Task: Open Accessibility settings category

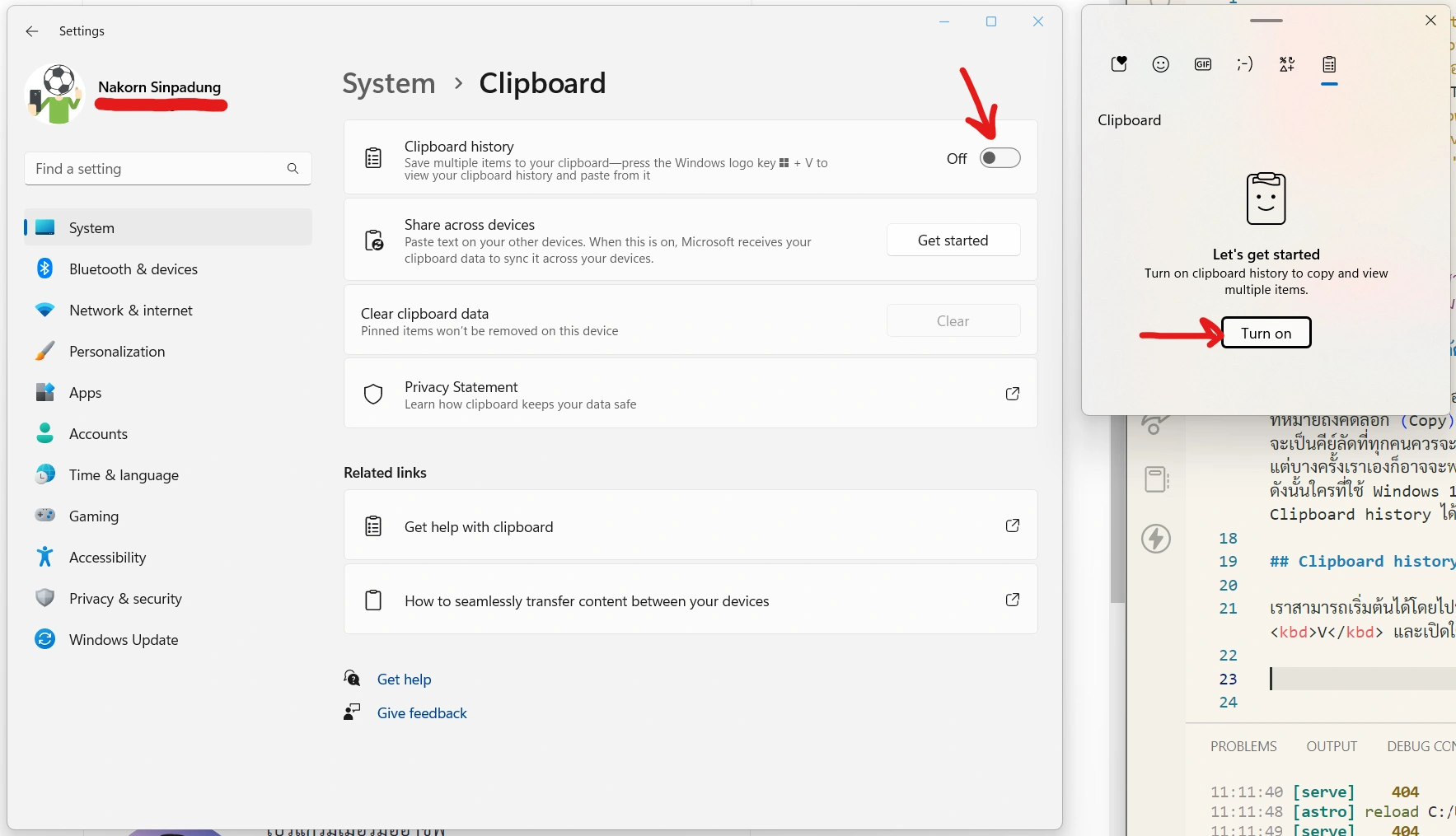Action: click(168, 558)
